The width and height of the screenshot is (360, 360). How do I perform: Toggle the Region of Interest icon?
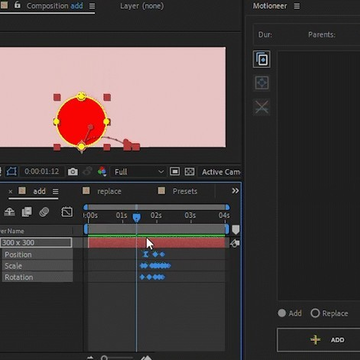coord(175,171)
